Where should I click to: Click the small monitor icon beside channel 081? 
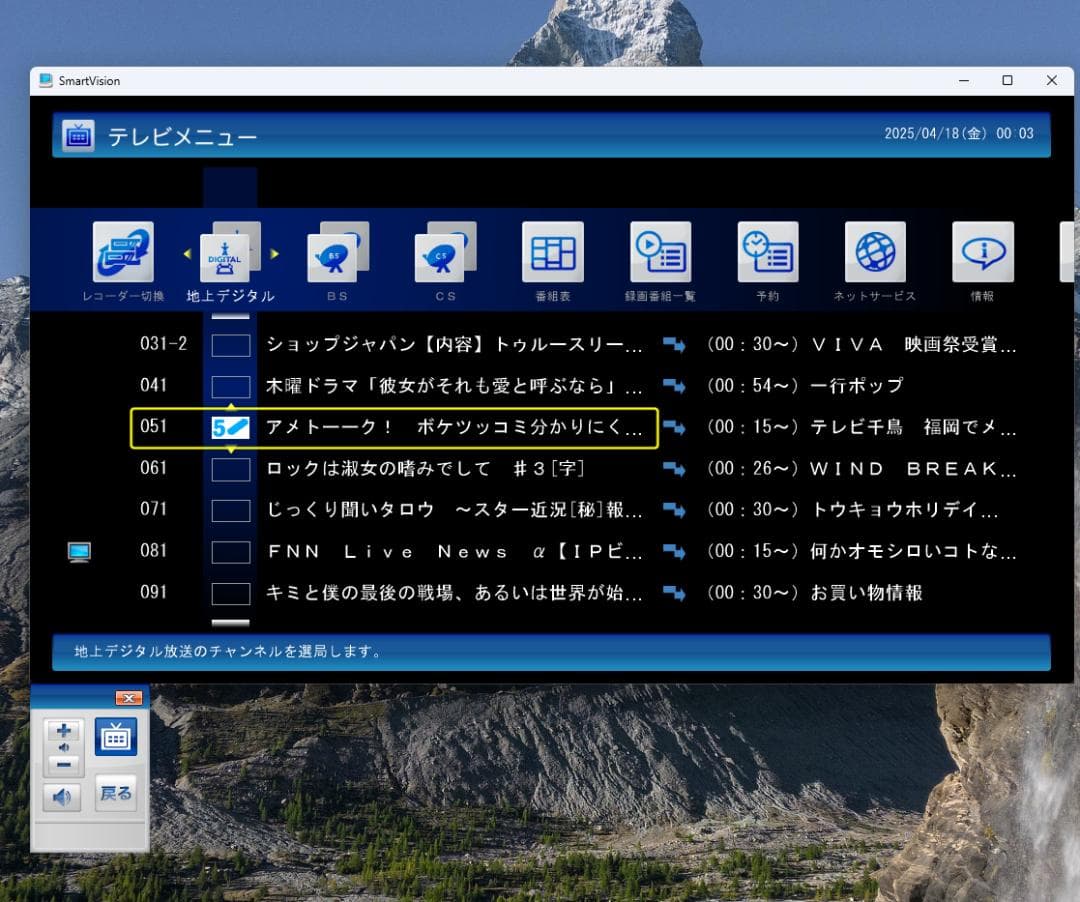(x=78, y=551)
